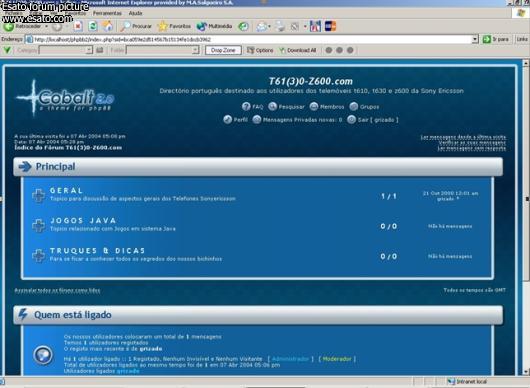Open Procurar search tool
The width and height of the screenshot is (530, 388).
point(136,26)
